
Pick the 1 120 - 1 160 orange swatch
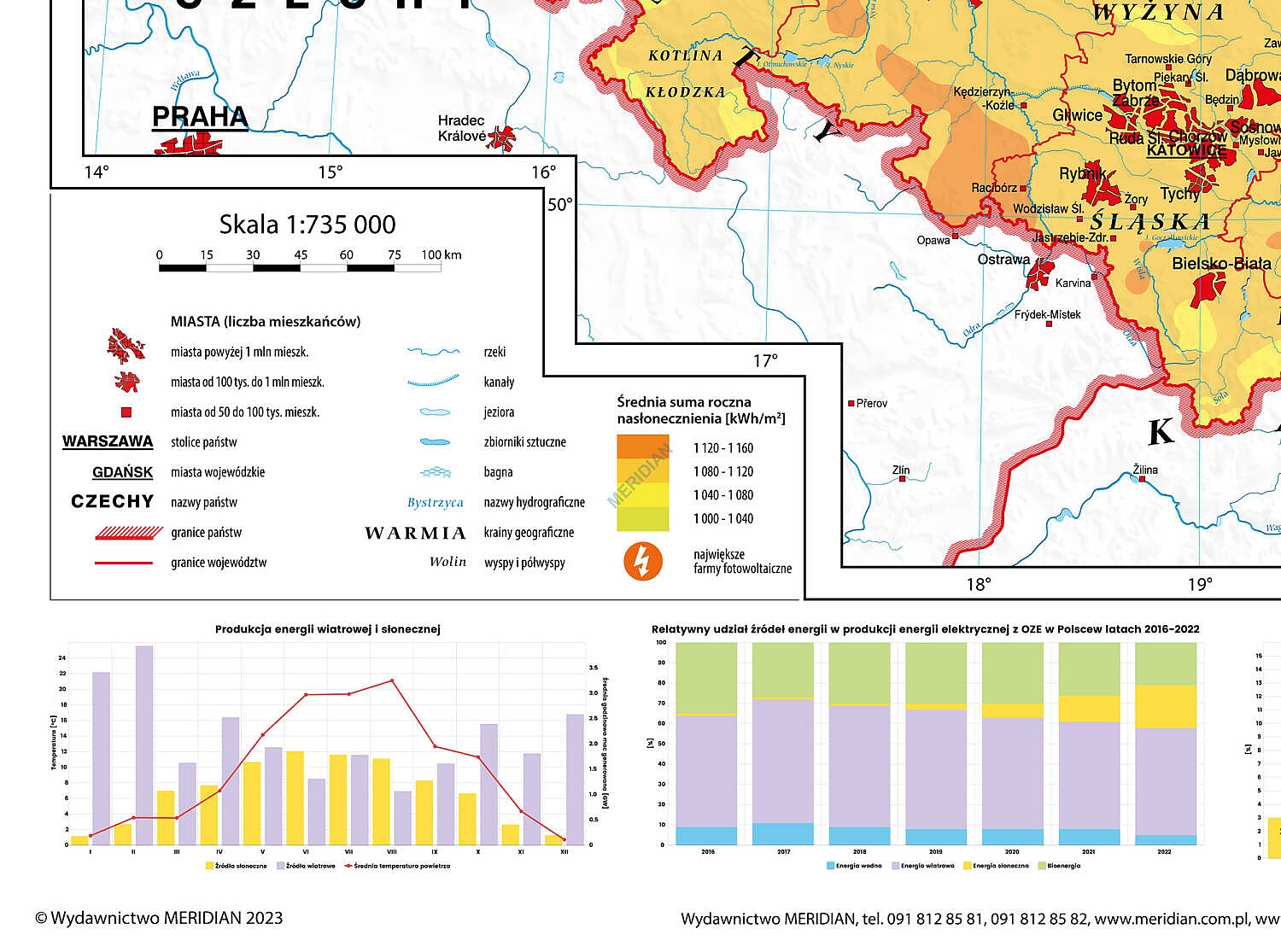point(643,447)
